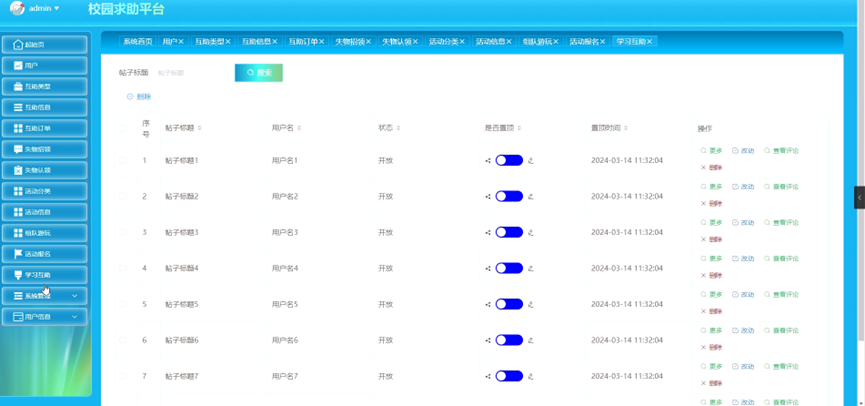The height and width of the screenshot is (406, 865).
Task: Open 活动分类 grid icon in sidebar
Action: (x=18, y=191)
